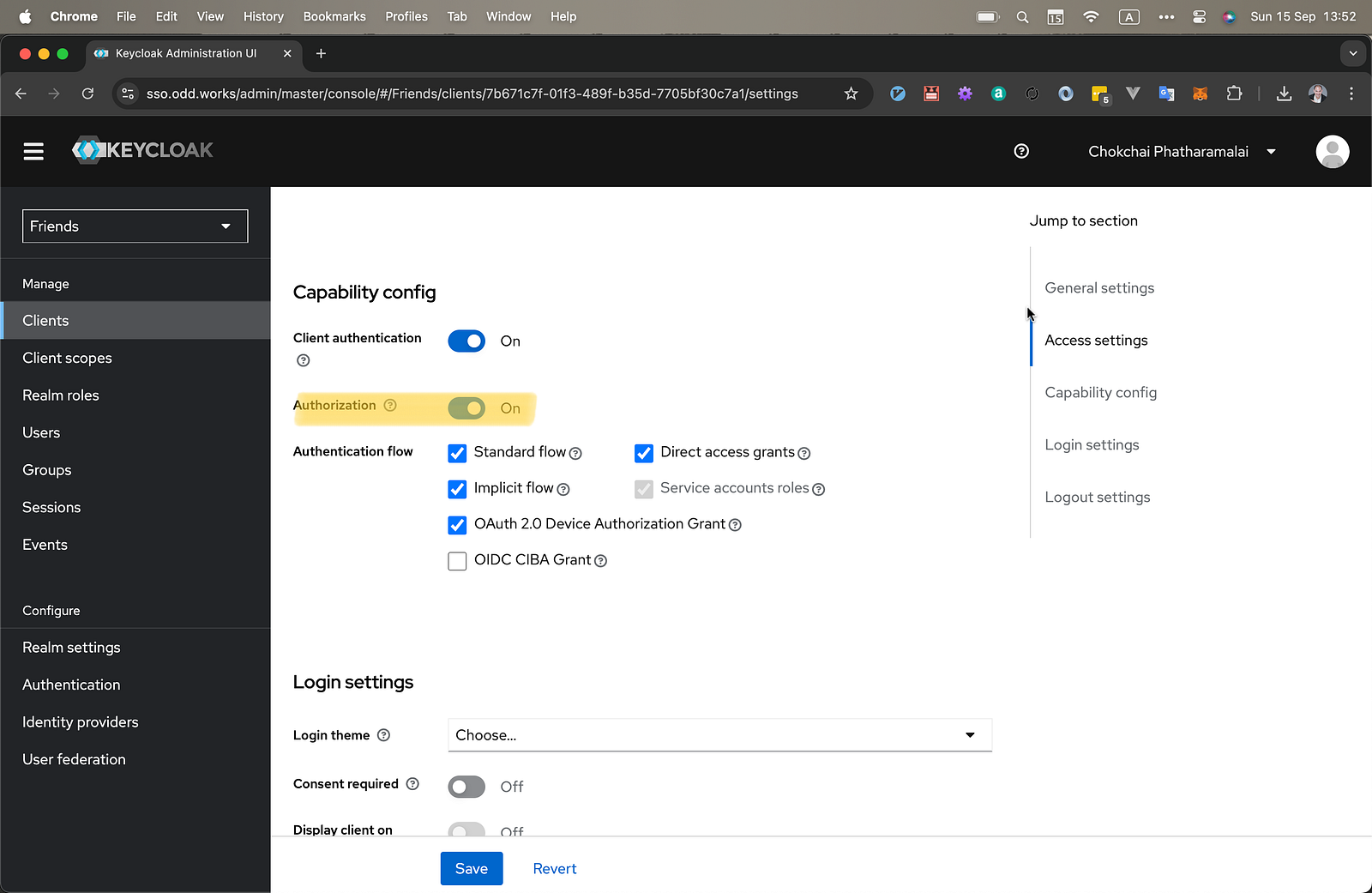
Task: Jump to Capability config section
Action: click(1101, 393)
